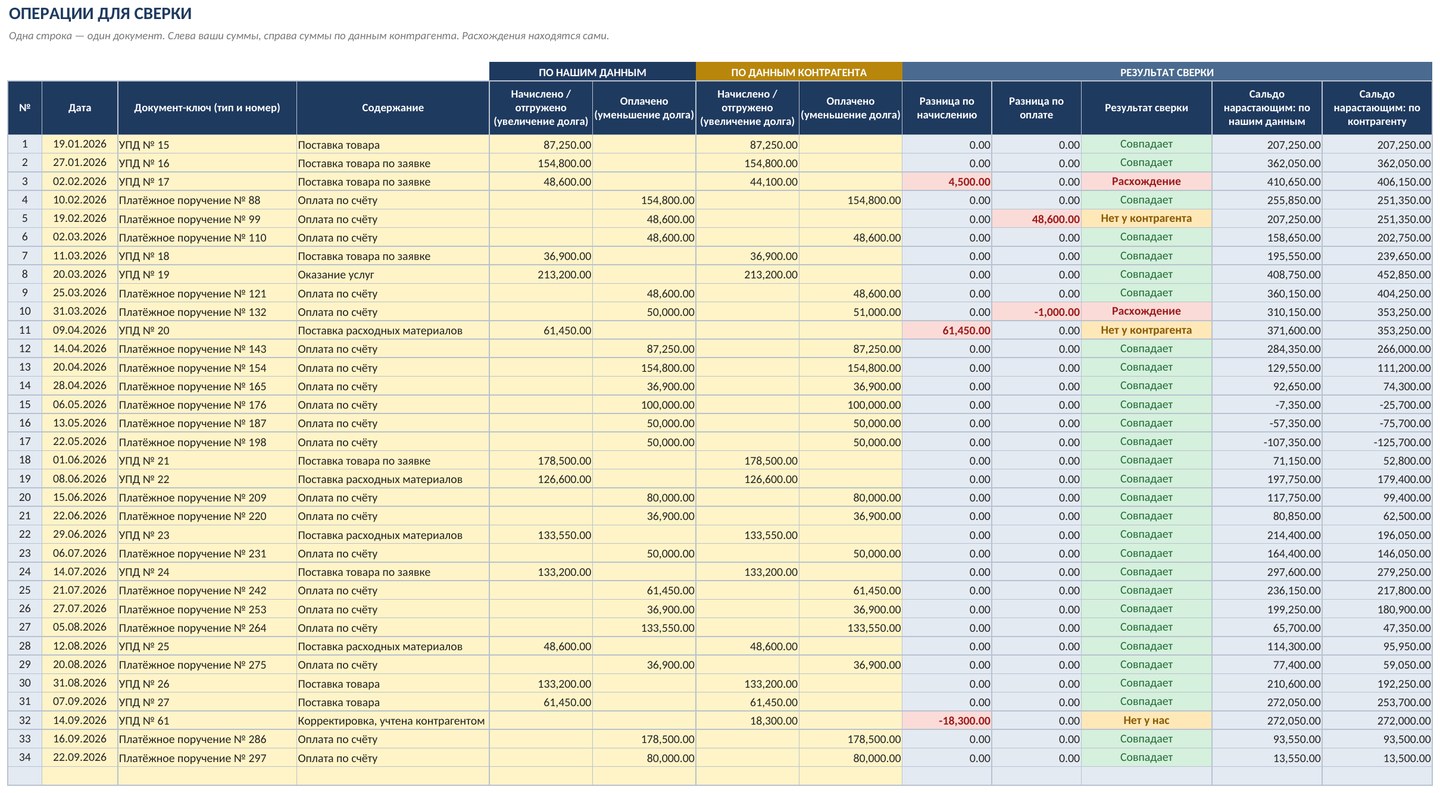Select the cell "УПД № 20"

coord(207,330)
